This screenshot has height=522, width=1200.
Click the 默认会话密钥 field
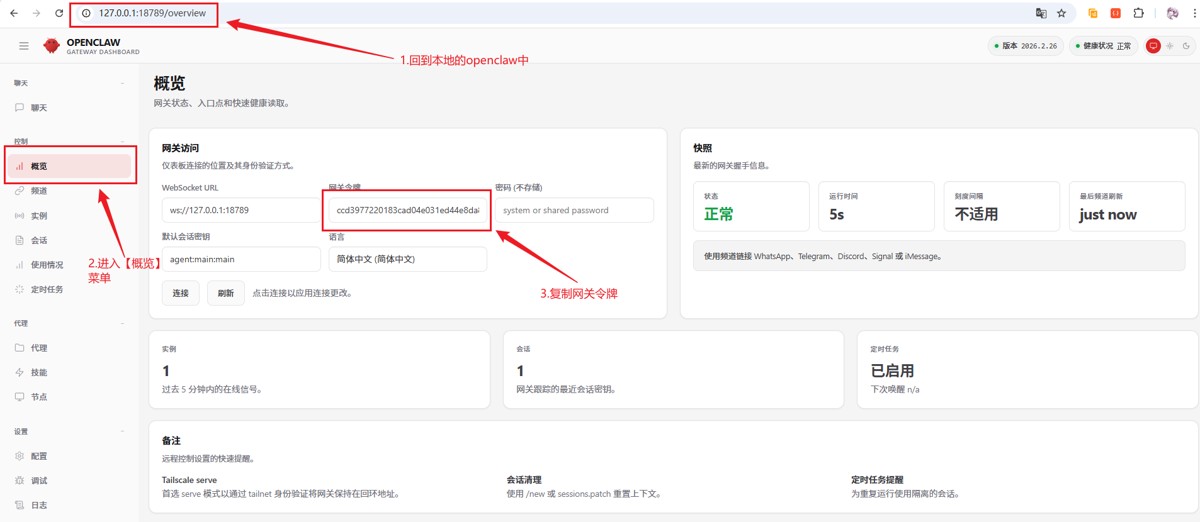click(x=241, y=259)
